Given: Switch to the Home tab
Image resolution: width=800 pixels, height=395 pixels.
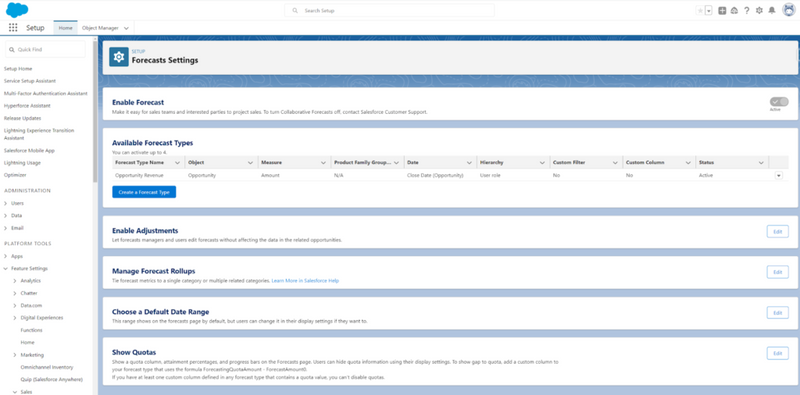Looking at the screenshot, I should point(65,28).
